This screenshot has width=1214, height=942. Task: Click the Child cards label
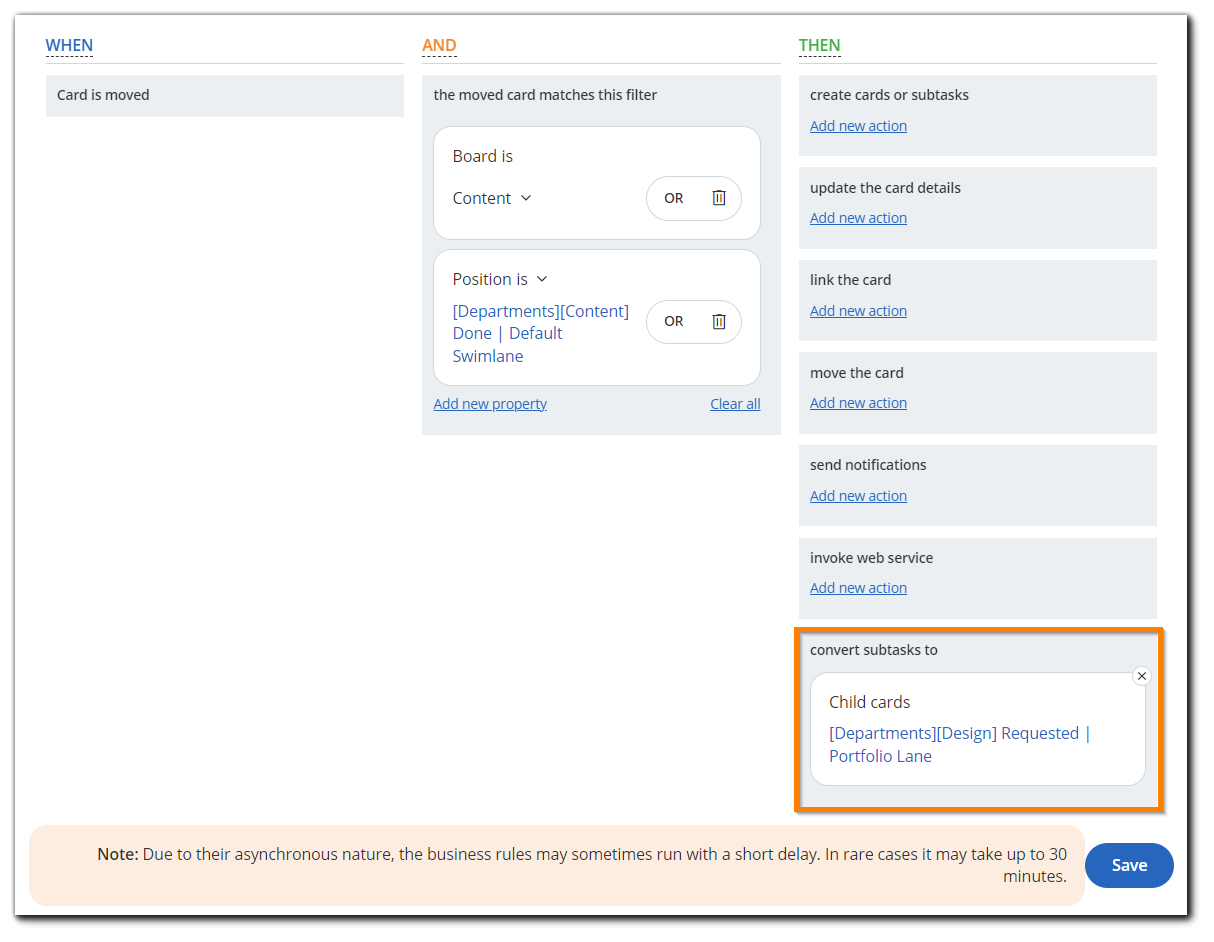(x=870, y=702)
